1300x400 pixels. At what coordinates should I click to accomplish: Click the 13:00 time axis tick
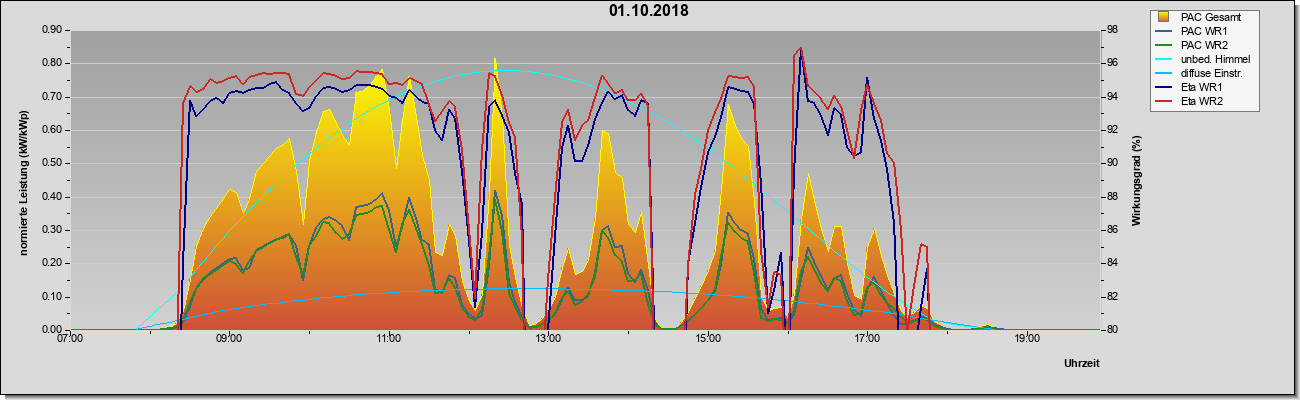(548, 338)
